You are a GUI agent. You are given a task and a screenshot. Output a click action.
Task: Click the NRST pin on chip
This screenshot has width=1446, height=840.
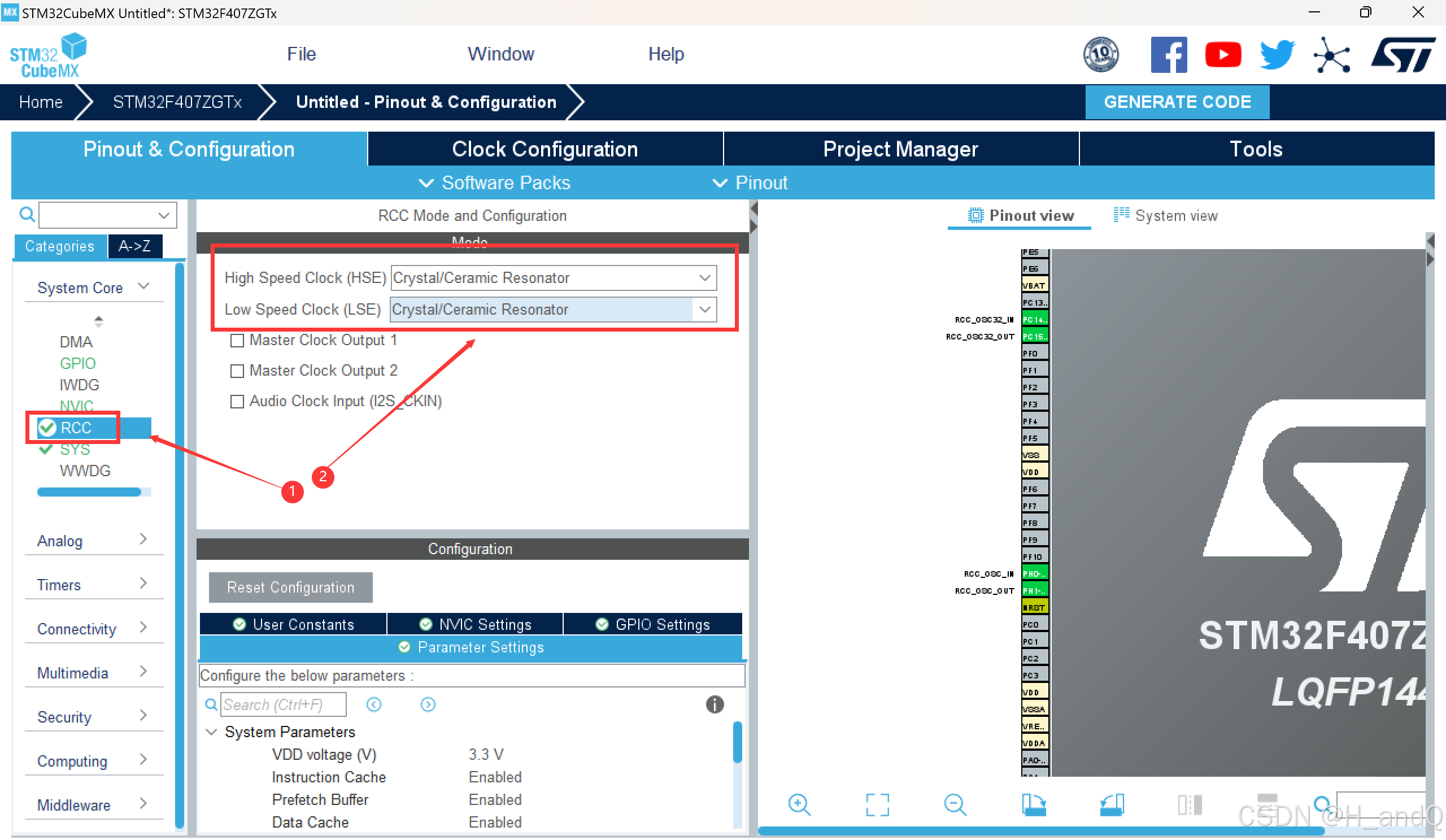(1035, 608)
